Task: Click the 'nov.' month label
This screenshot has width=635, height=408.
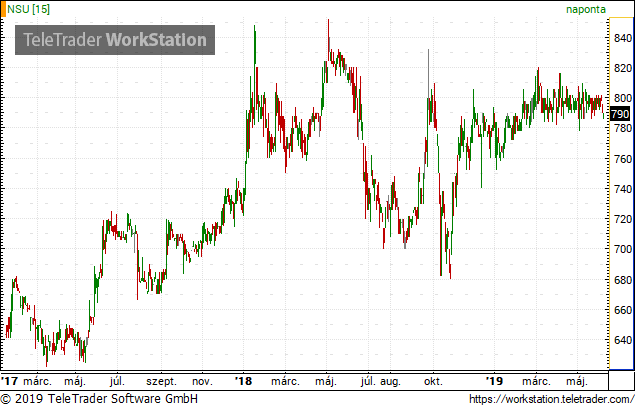Action: (x=201, y=381)
